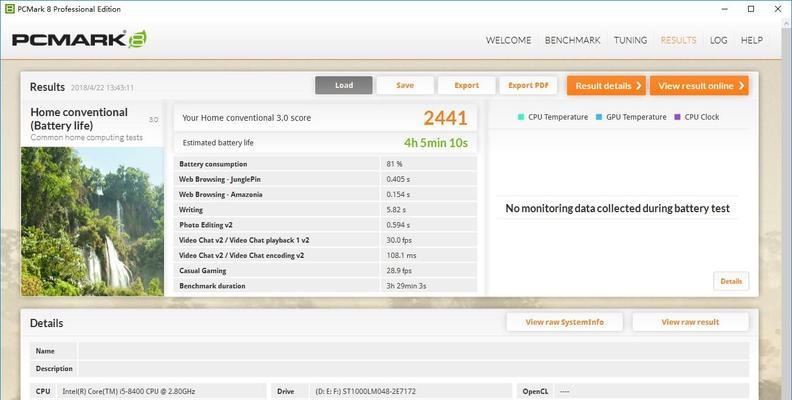Click the 28.9 fps value
This screenshot has width=792, height=400.
tap(399, 271)
